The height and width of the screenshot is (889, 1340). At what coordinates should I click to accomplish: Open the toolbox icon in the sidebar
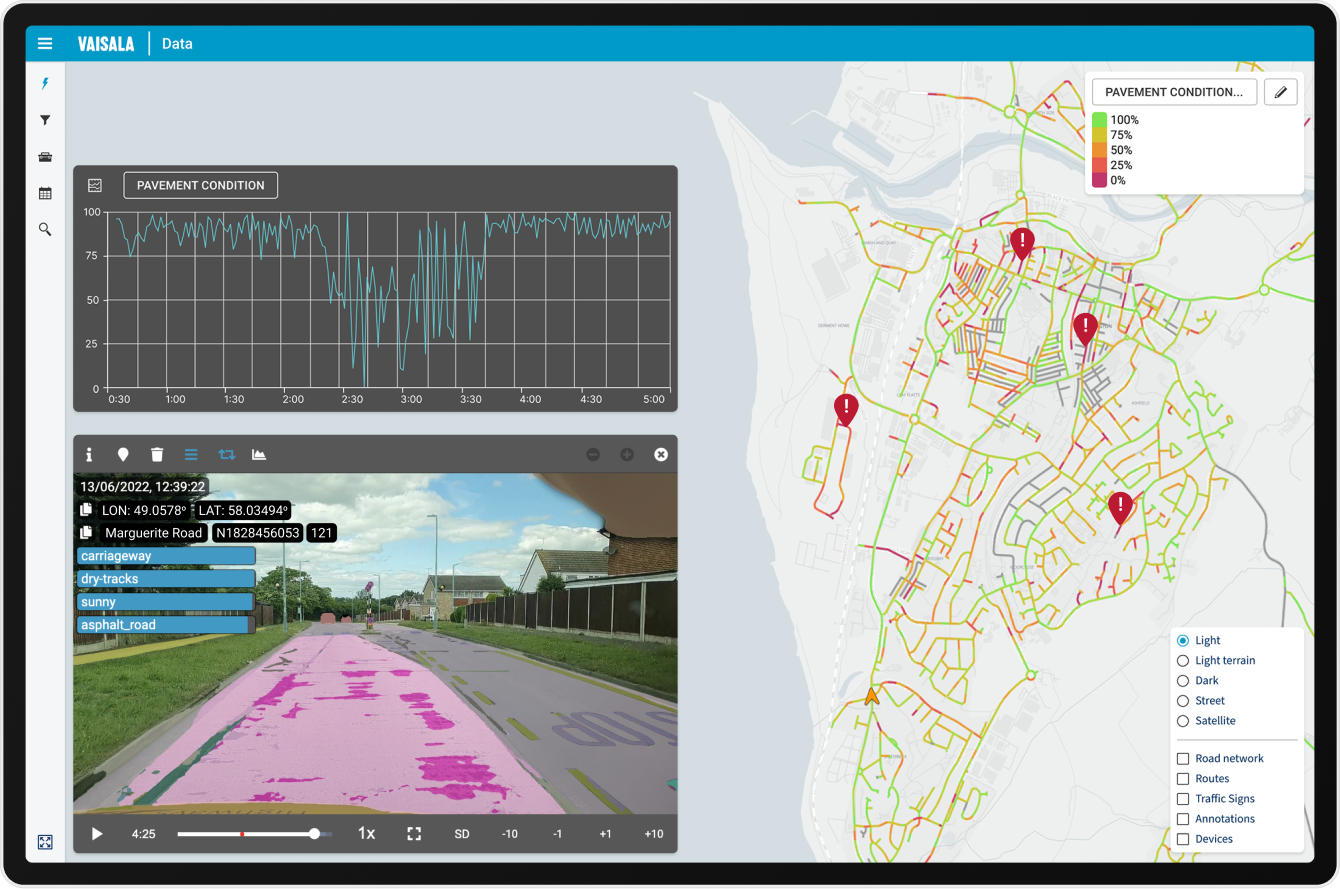point(45,157)
